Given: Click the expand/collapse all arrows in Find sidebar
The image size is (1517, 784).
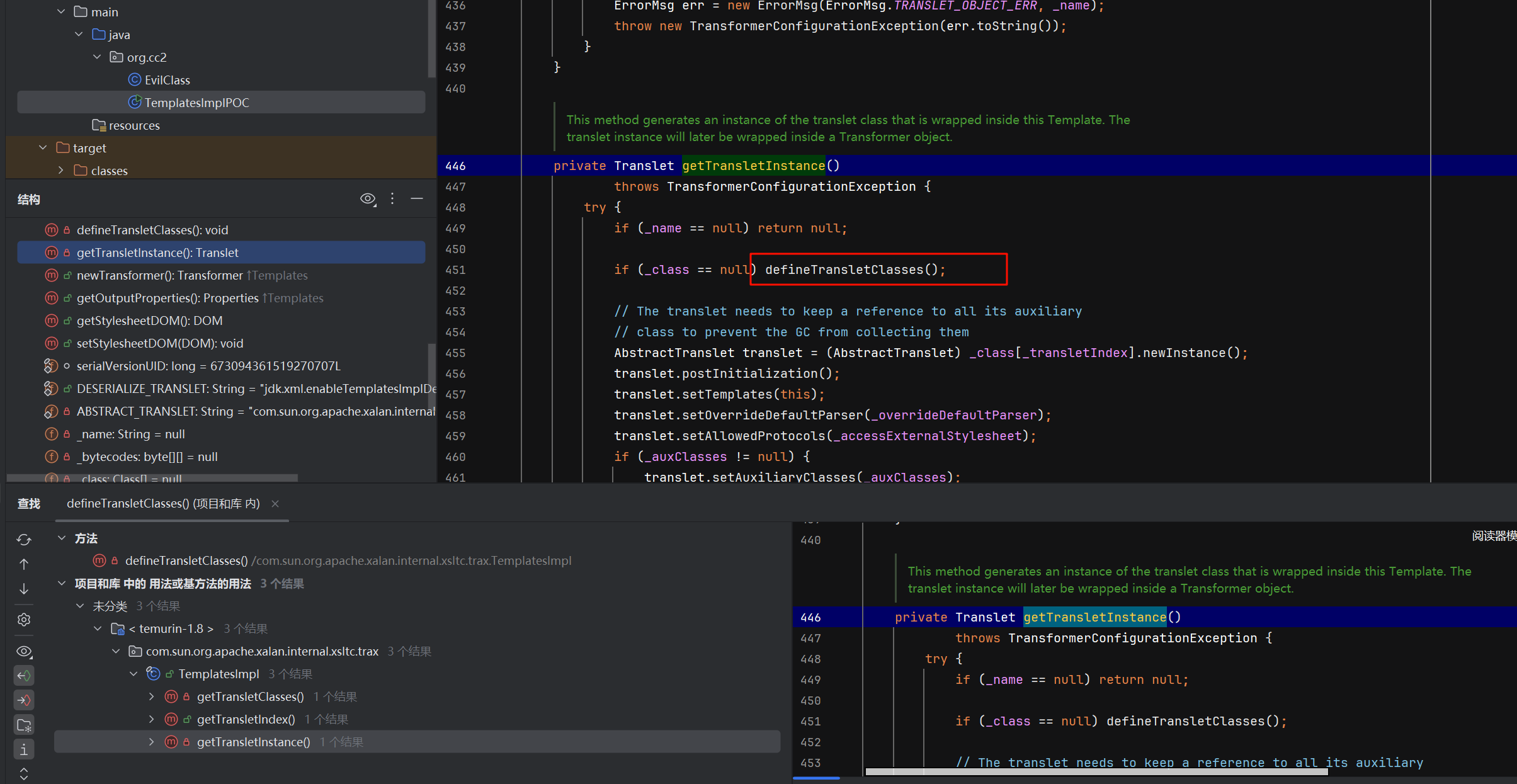Looking at the screenshot, I should tap(24, 774).
